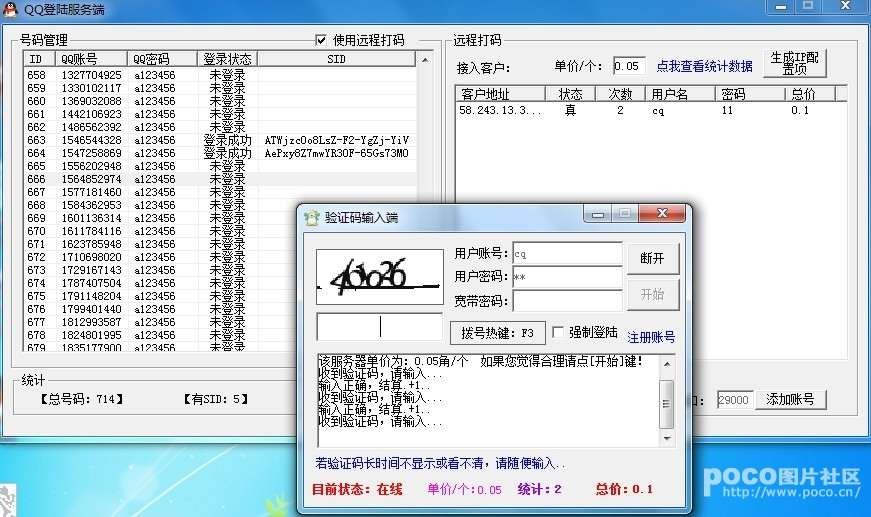Click the 生成IP配置项 button

click(x=794, y=63)
